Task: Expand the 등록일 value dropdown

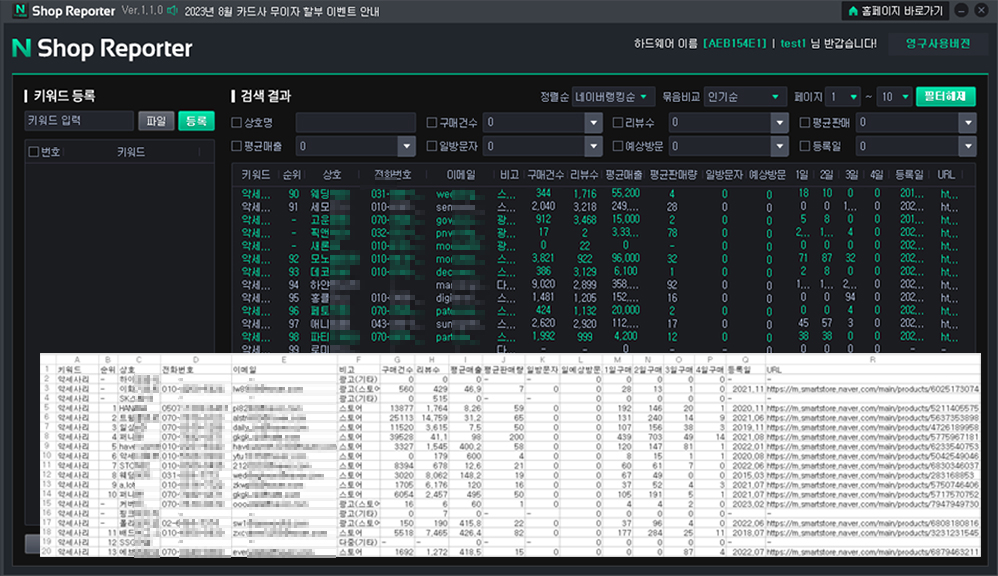Action: (x=967, y=146)
